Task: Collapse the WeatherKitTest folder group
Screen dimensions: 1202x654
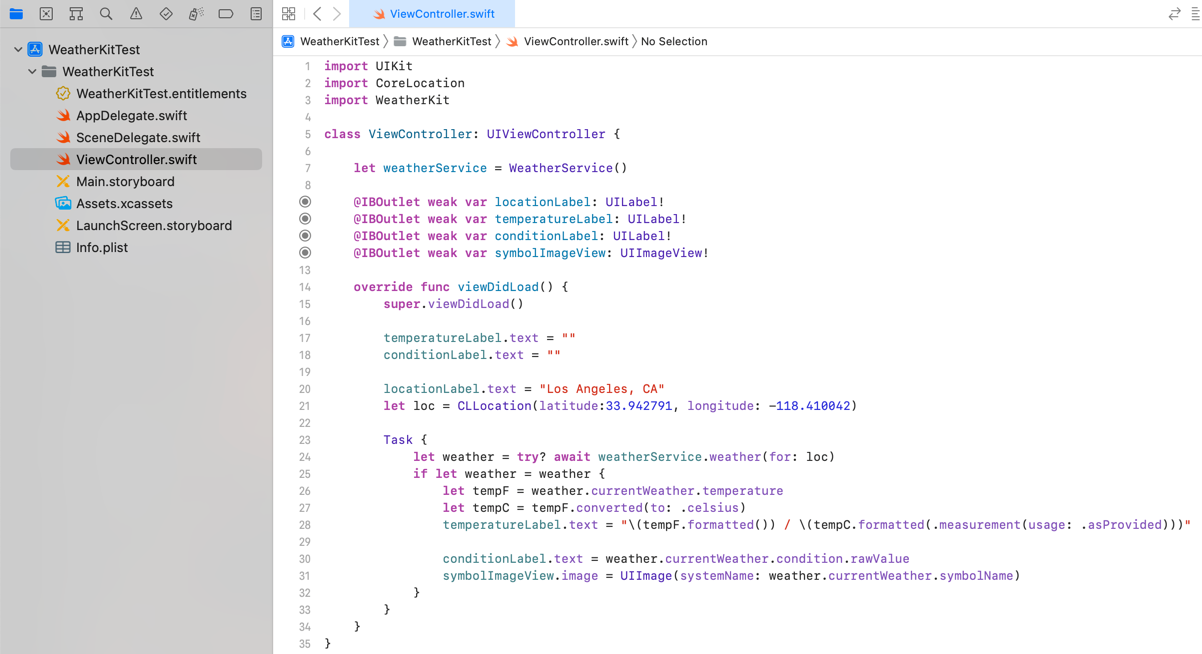Action: tap(32, 72)
